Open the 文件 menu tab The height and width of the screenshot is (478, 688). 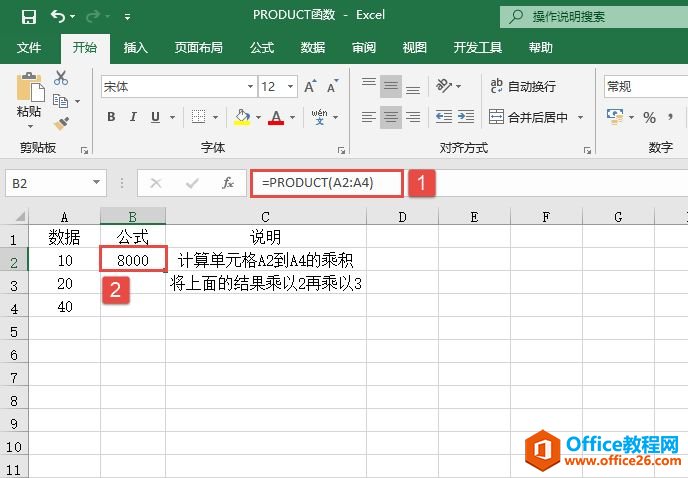[x=29, y=47]
